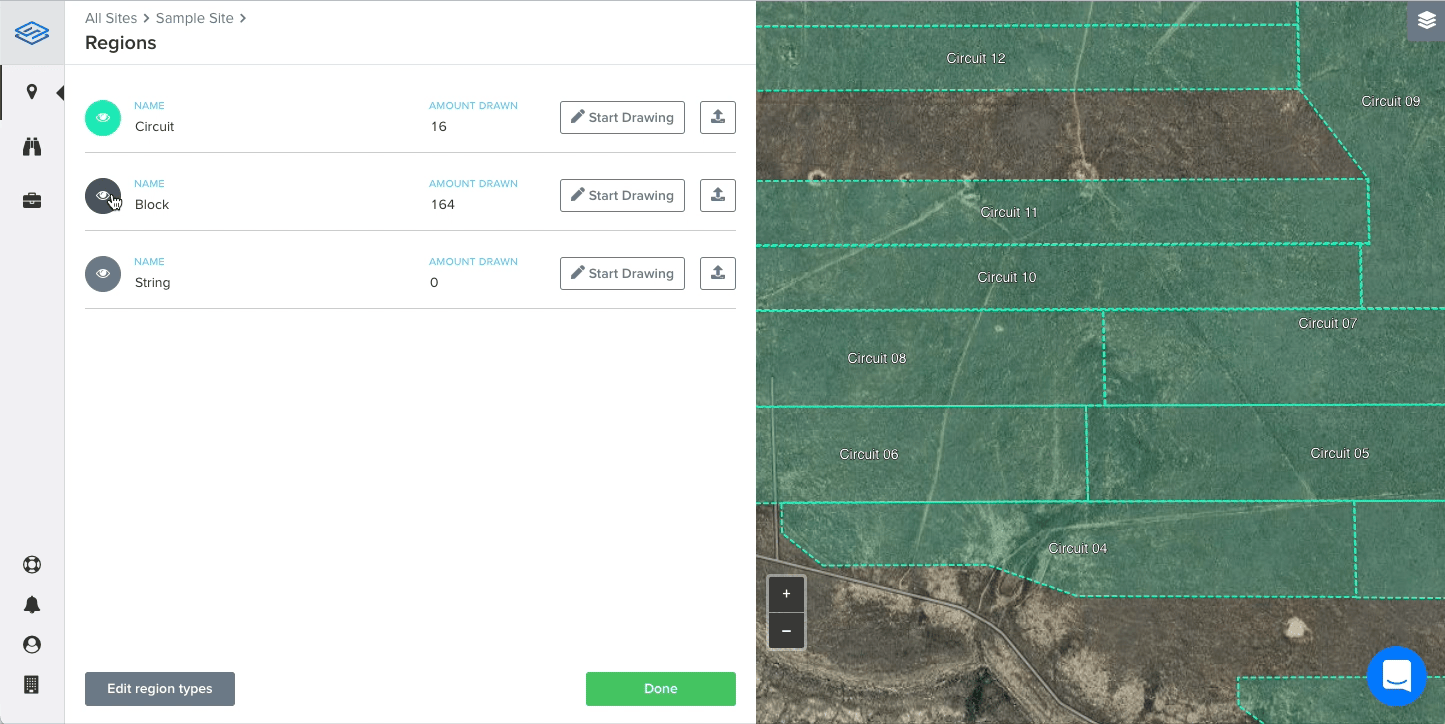Click the amount drawn value 164
Image resolution: width=1445 pixels, height=724 pixels.
click(x=442, y=205)
